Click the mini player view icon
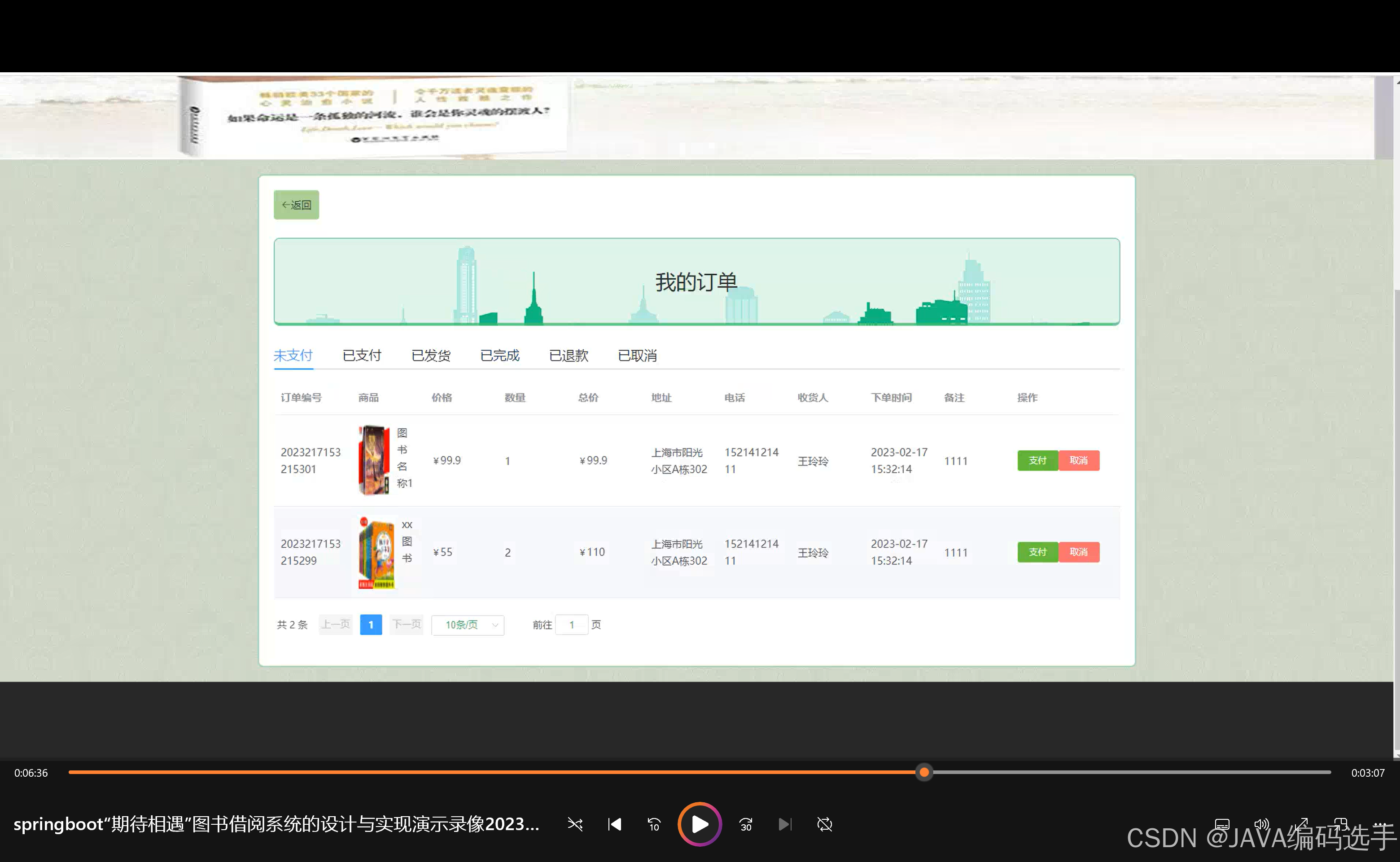This screenshot has height=862, width=1400. pyautogui.click(x=1341, y=824)
